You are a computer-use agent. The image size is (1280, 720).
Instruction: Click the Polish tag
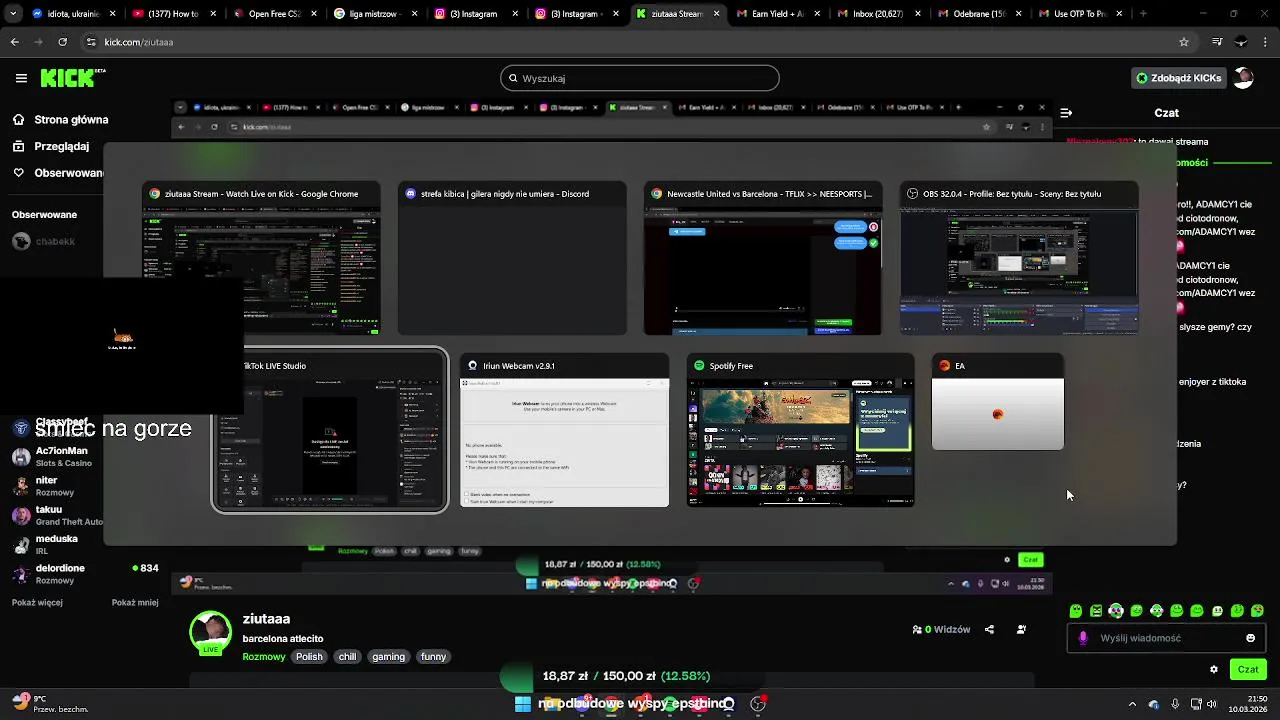tap(309, 657)
